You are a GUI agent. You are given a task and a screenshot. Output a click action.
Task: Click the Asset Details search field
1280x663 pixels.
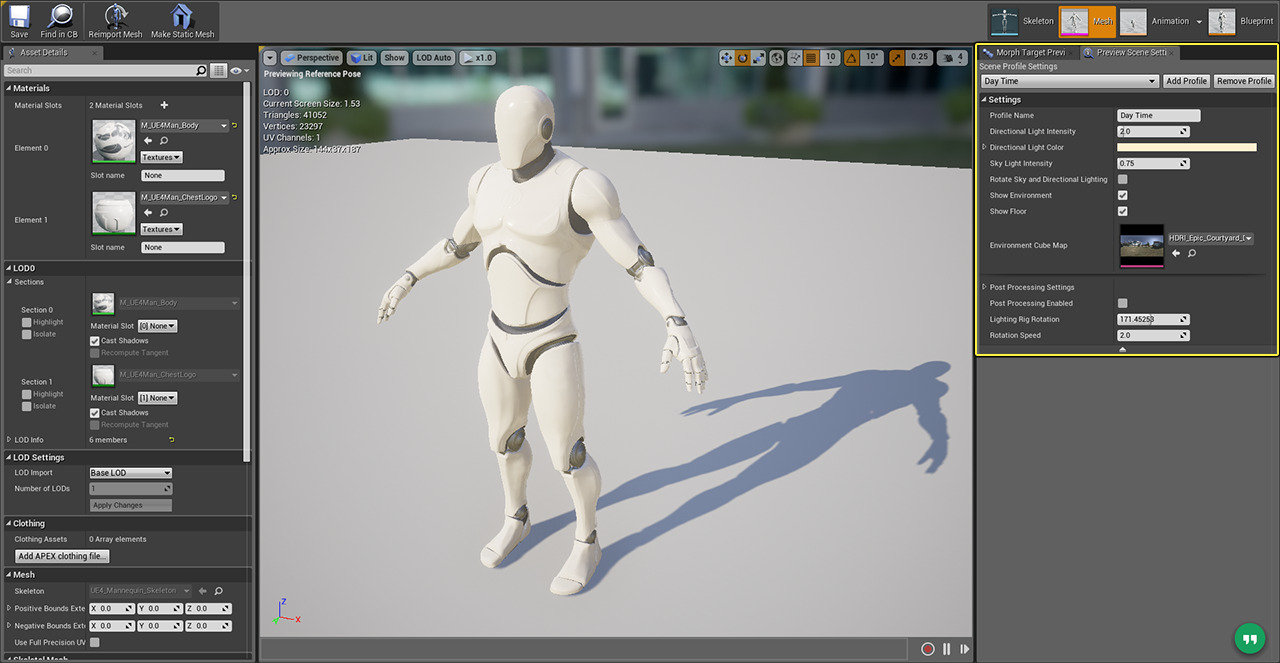98,71
